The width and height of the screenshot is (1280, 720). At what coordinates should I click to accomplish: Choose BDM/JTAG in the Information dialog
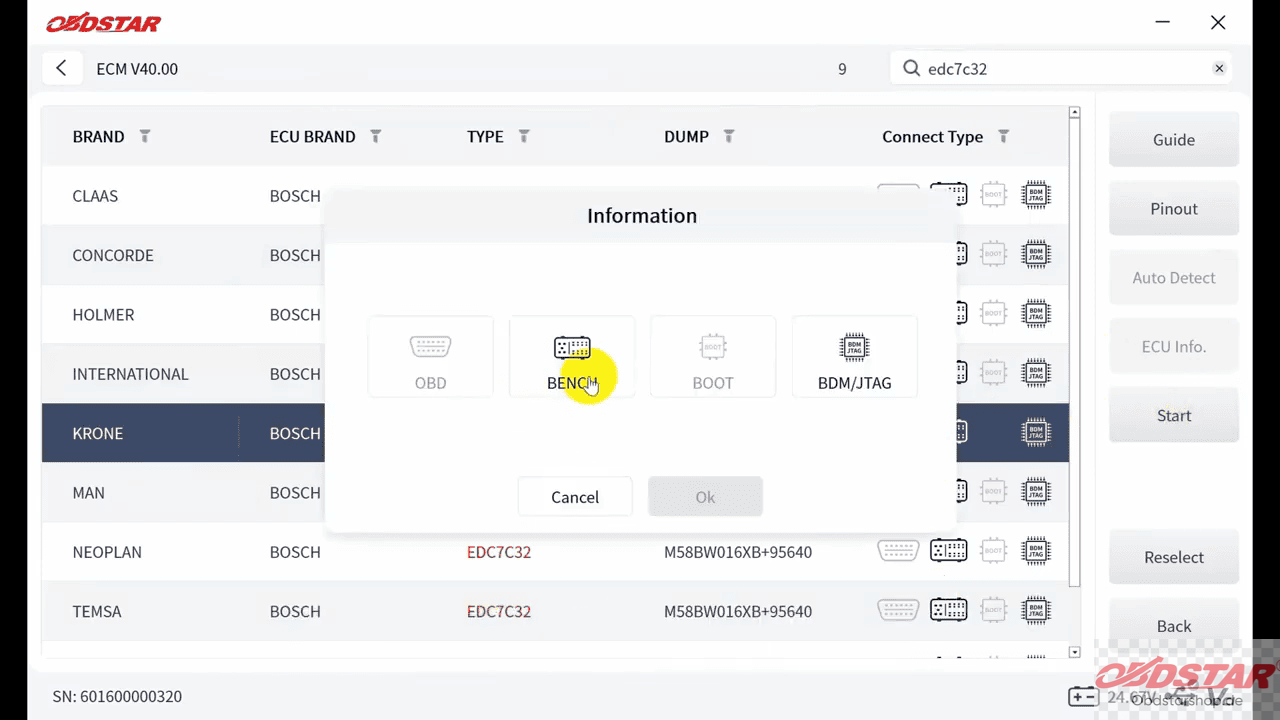click(854, 357)
